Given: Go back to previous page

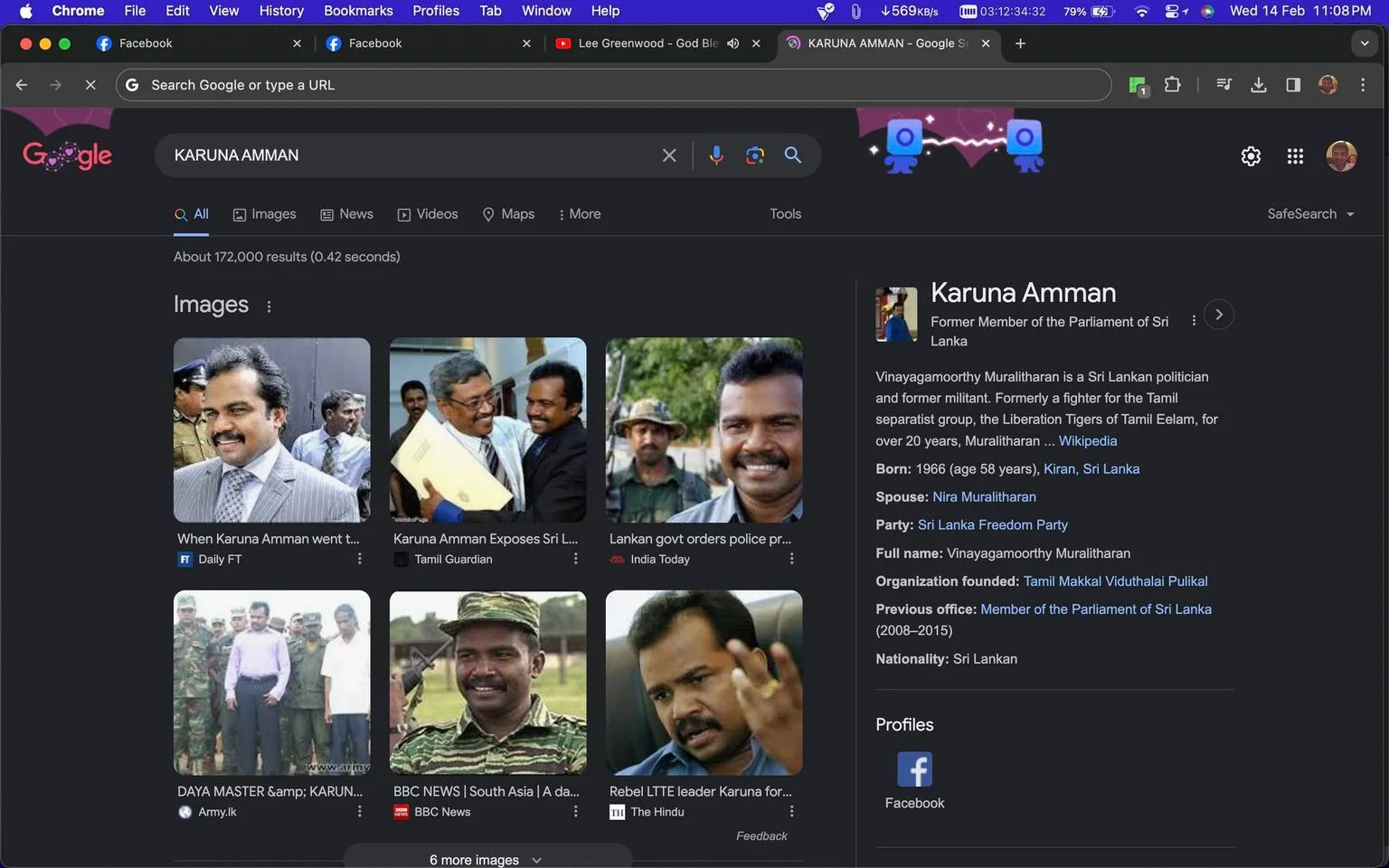Looking at the screenshot, I should click(22, 85).
